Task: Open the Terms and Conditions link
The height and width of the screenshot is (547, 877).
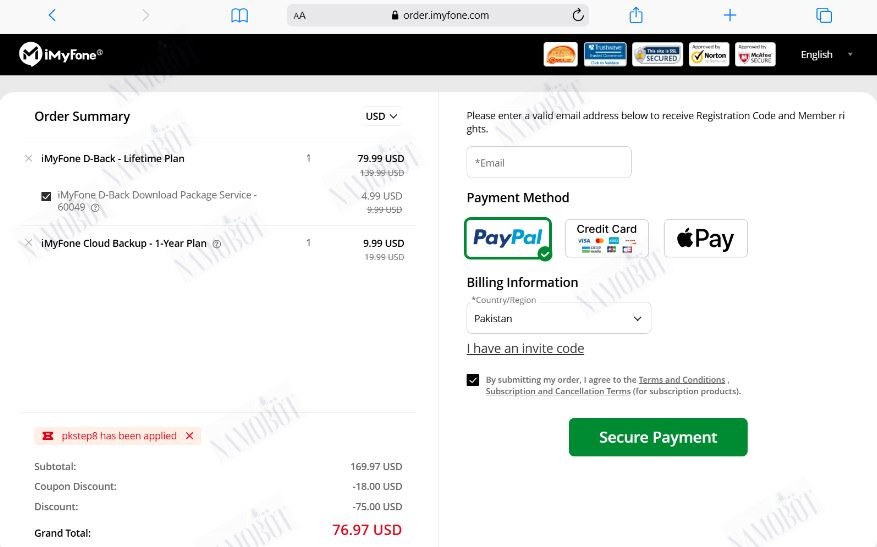Action: coord(682,380)
